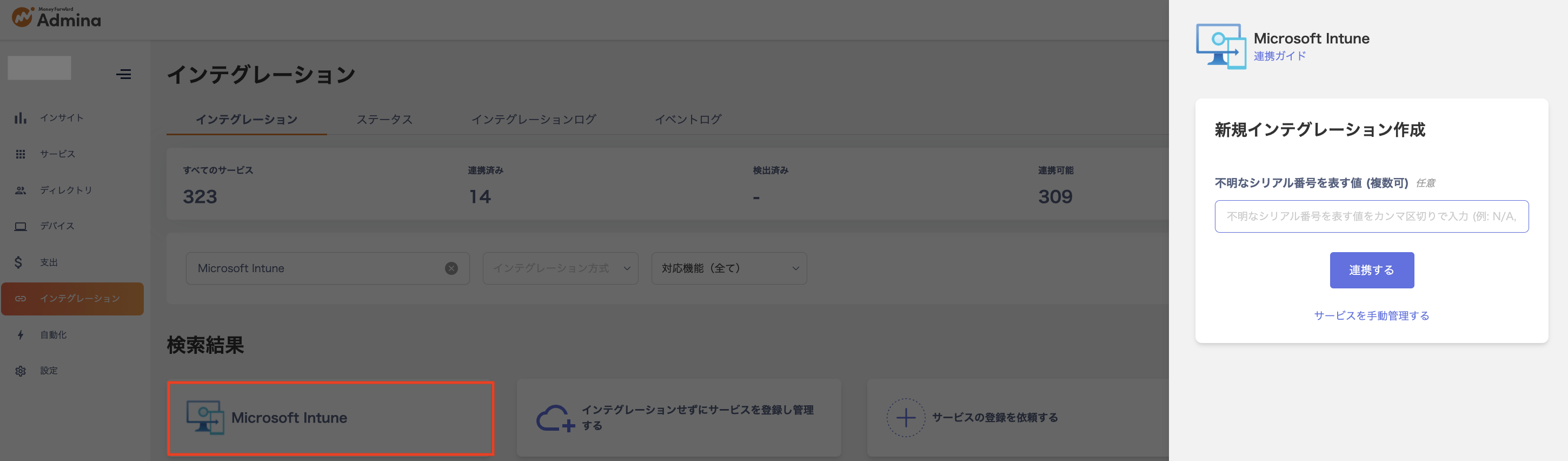
Task: Open the 対応機能（全て） dropdown
Action: 729,268
